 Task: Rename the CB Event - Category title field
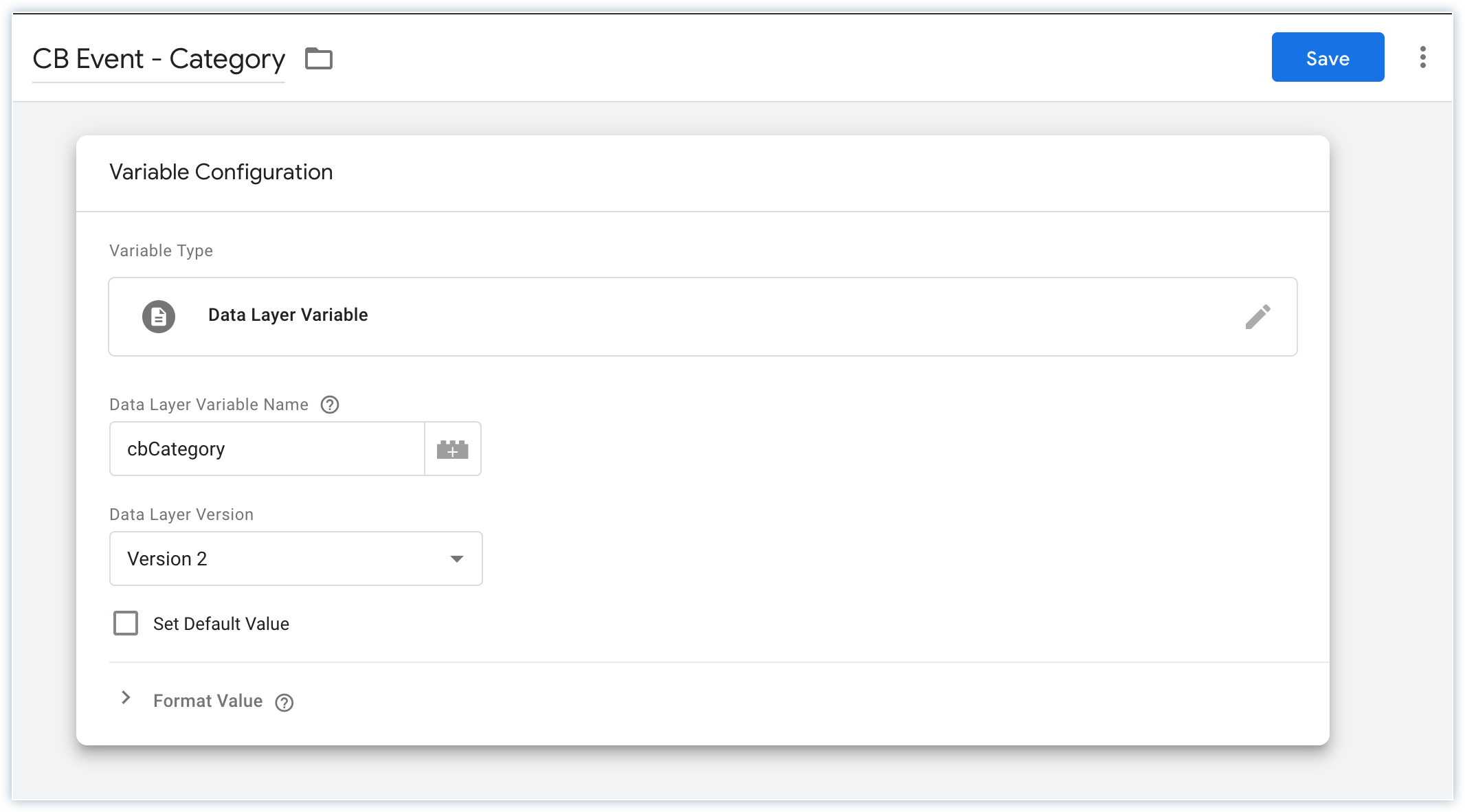tap(159, 59)
